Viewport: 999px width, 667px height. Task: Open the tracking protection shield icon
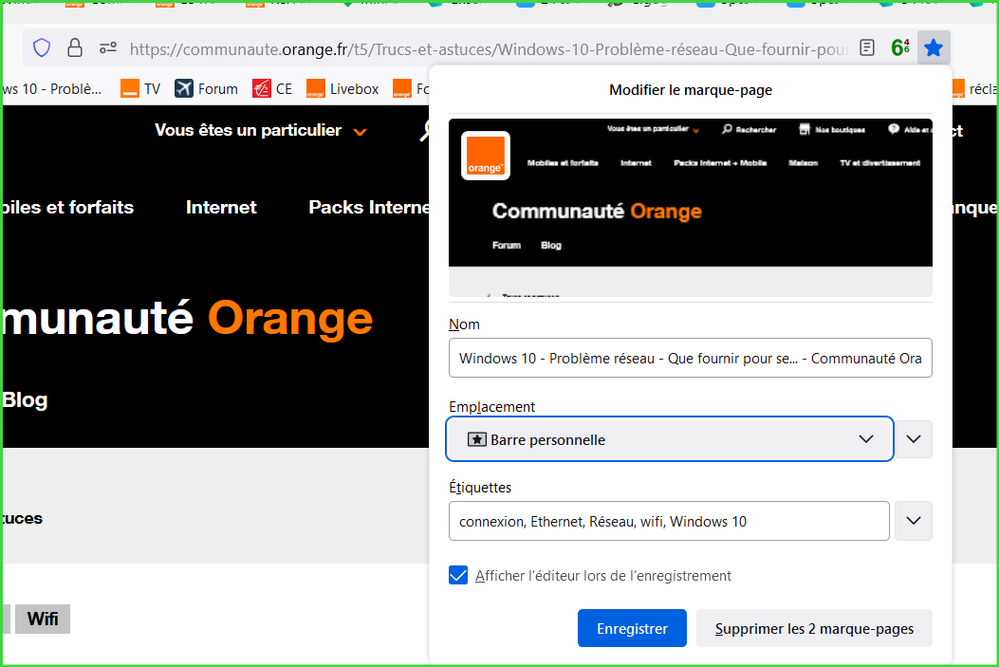(42, 48)
